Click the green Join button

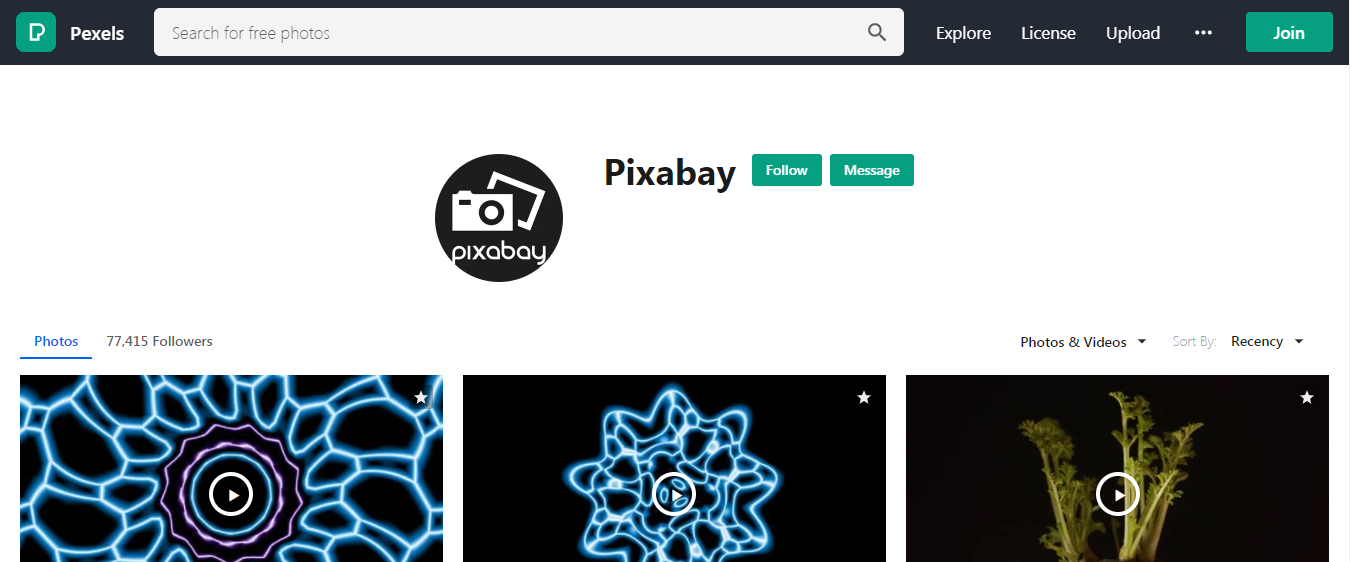[x=1289, y=32]
